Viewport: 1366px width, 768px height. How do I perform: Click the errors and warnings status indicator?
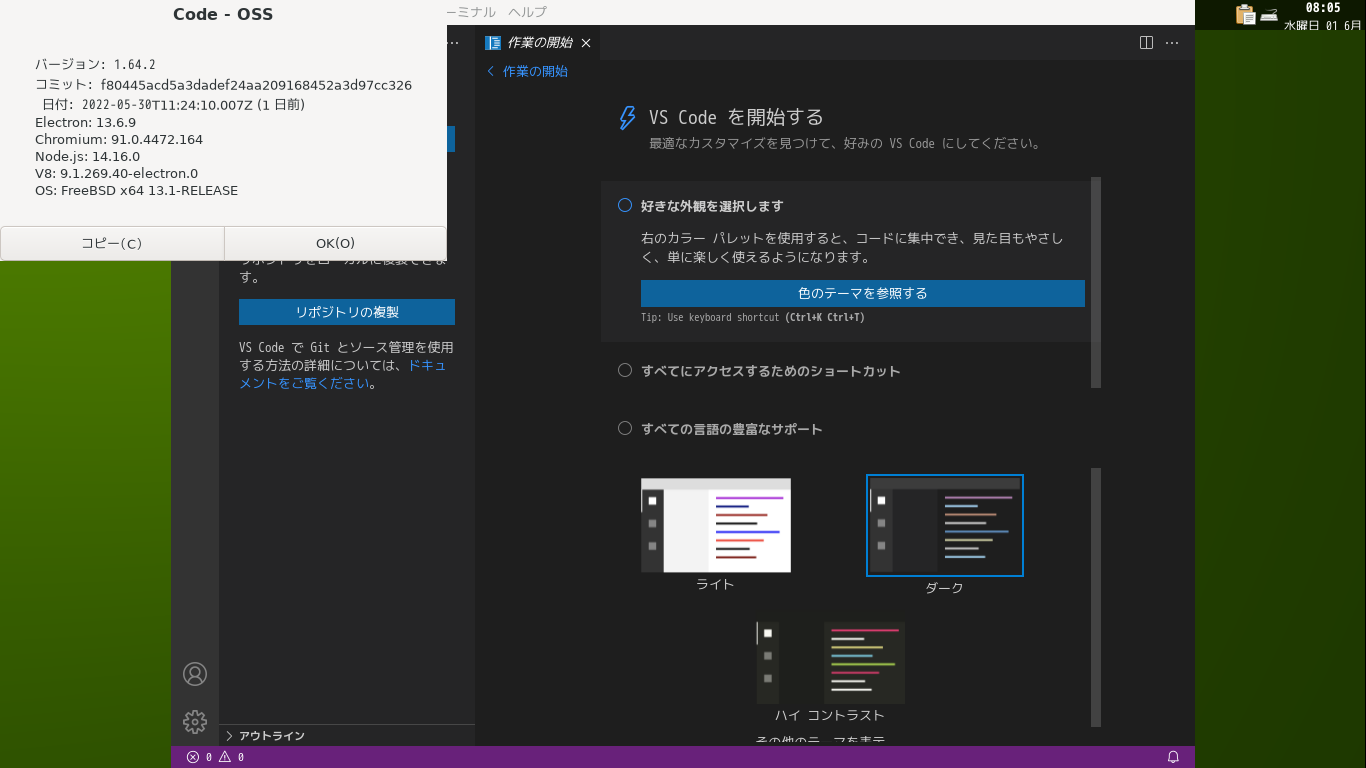pos(215,757)
